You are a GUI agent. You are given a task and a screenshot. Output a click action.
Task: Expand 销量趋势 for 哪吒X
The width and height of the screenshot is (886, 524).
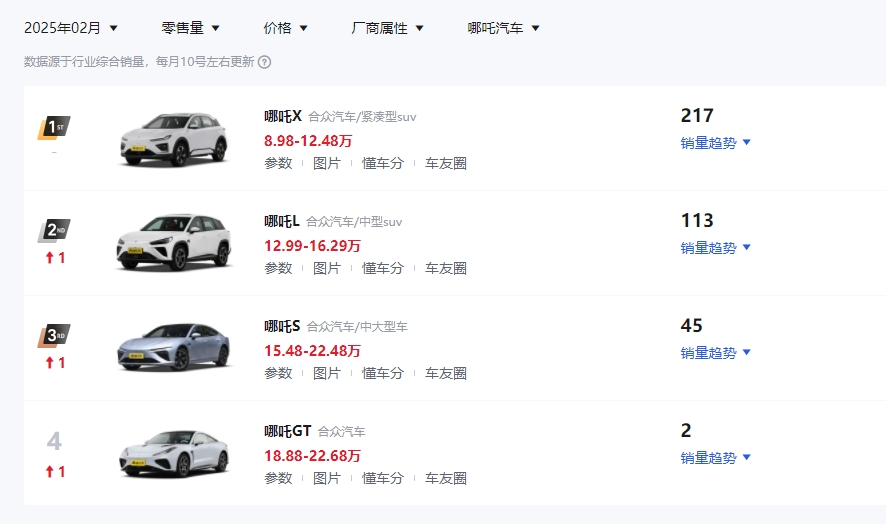(x=715, y=143)
